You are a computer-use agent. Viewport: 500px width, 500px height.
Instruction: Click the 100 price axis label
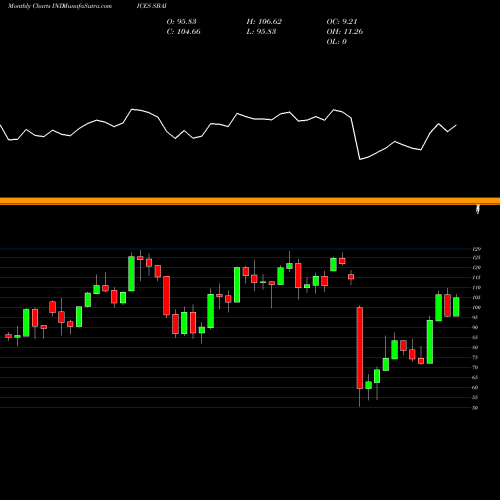(x=477, y=307)
